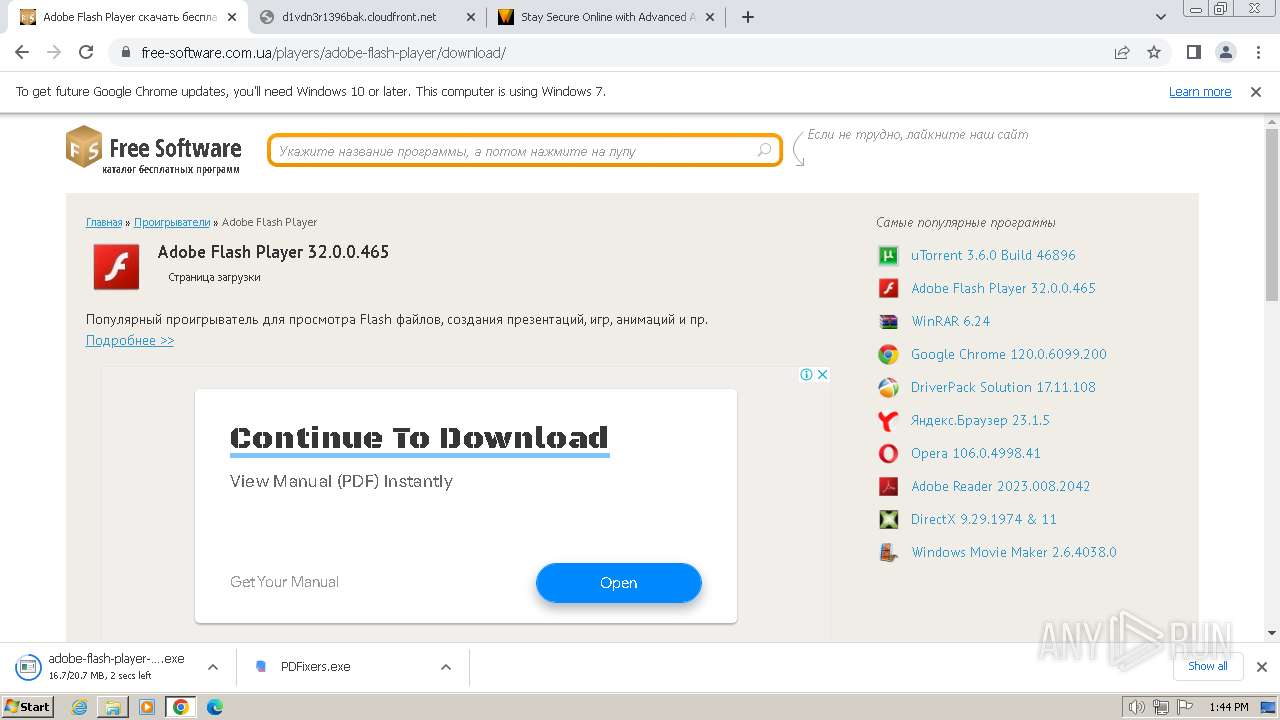Click Show all downloads button
Screen dimensions: 1280x720
pos(1207,666)
